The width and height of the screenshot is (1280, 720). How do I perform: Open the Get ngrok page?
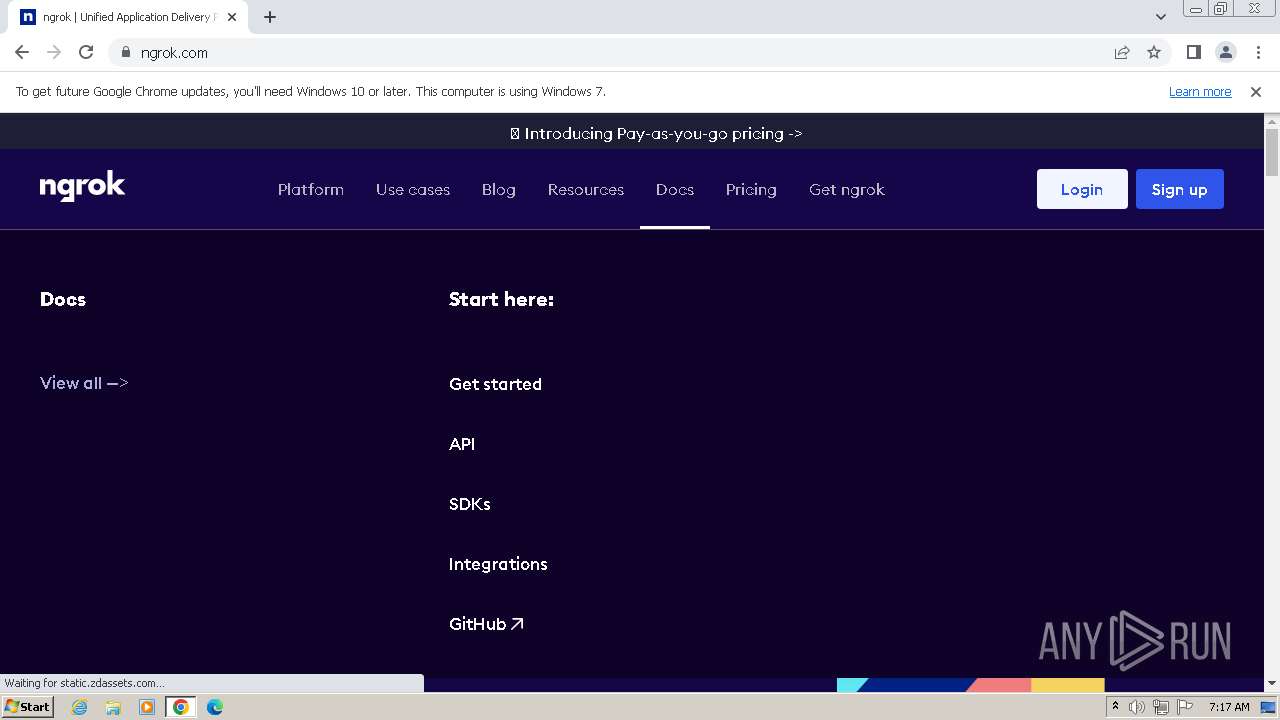point(847,189)
